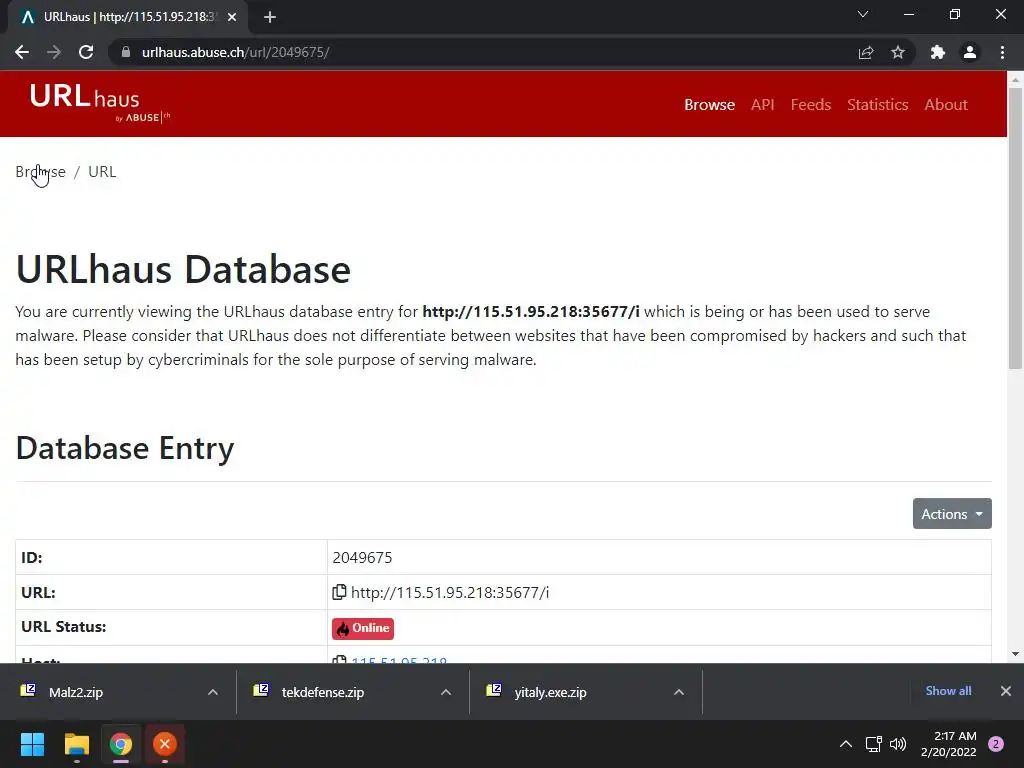Image resolution: width=1024 pixels, height=768 pixels.
Task: Click the browser forward arrow
Action: [54, 52]
